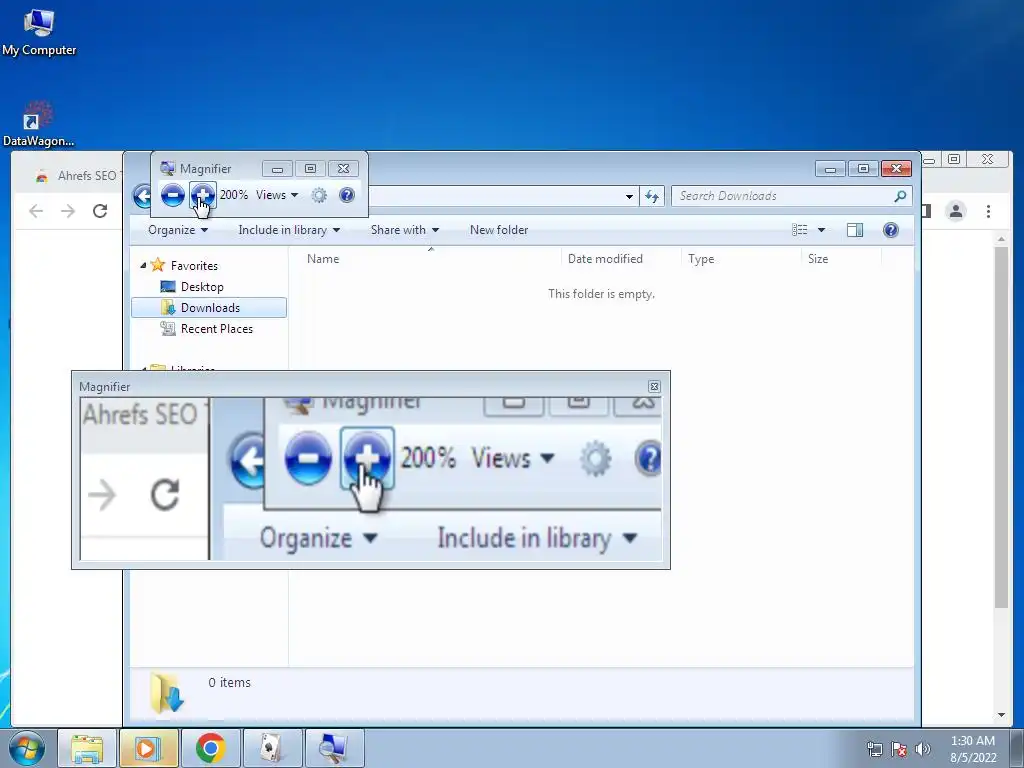Screen dimensions: 1024x768
Task: Click the Explorer back navigation arrow
Action: click(142, 195)
